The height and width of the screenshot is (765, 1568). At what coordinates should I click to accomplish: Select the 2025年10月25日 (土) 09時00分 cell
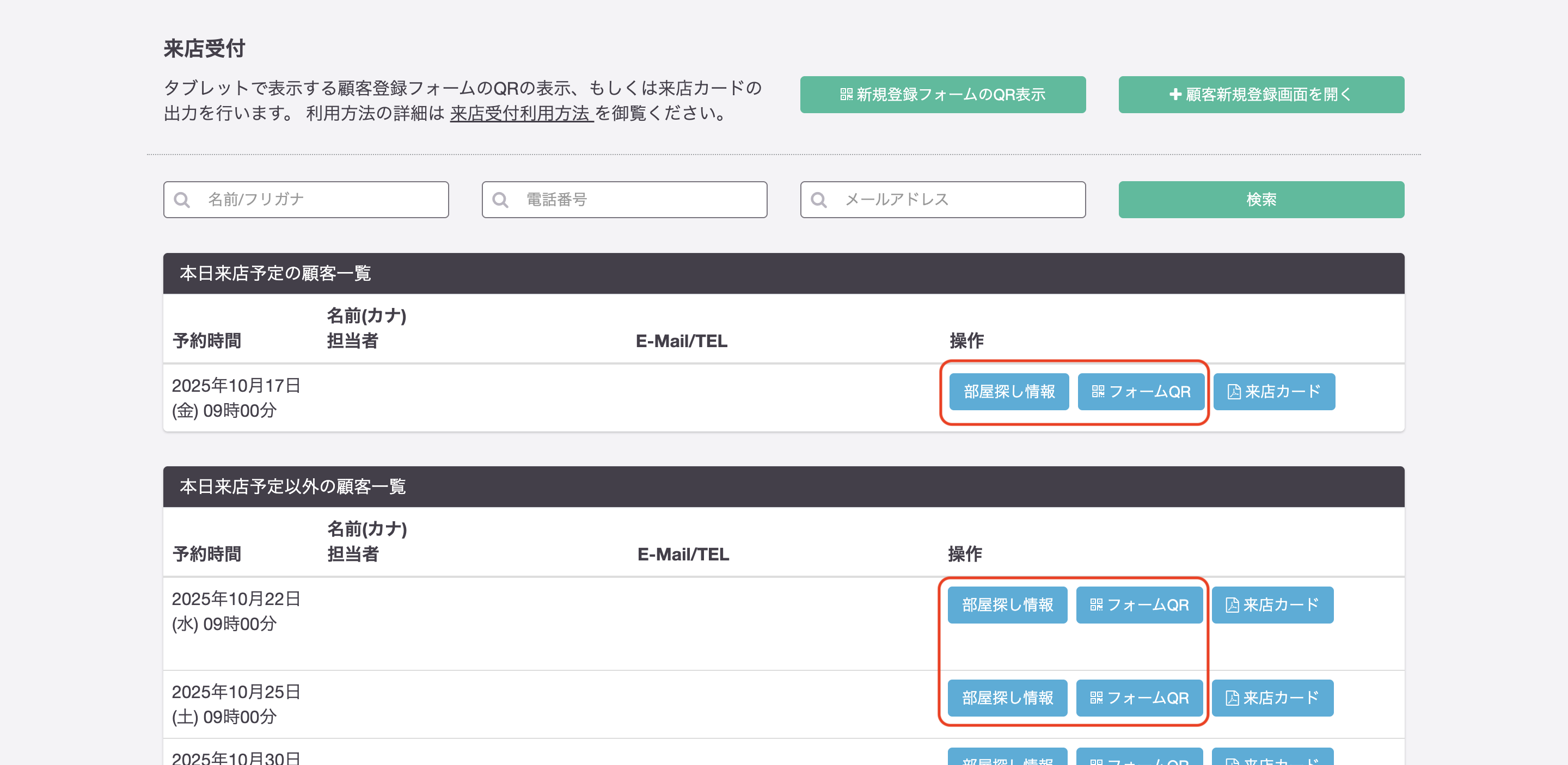(x=236, y=705)
